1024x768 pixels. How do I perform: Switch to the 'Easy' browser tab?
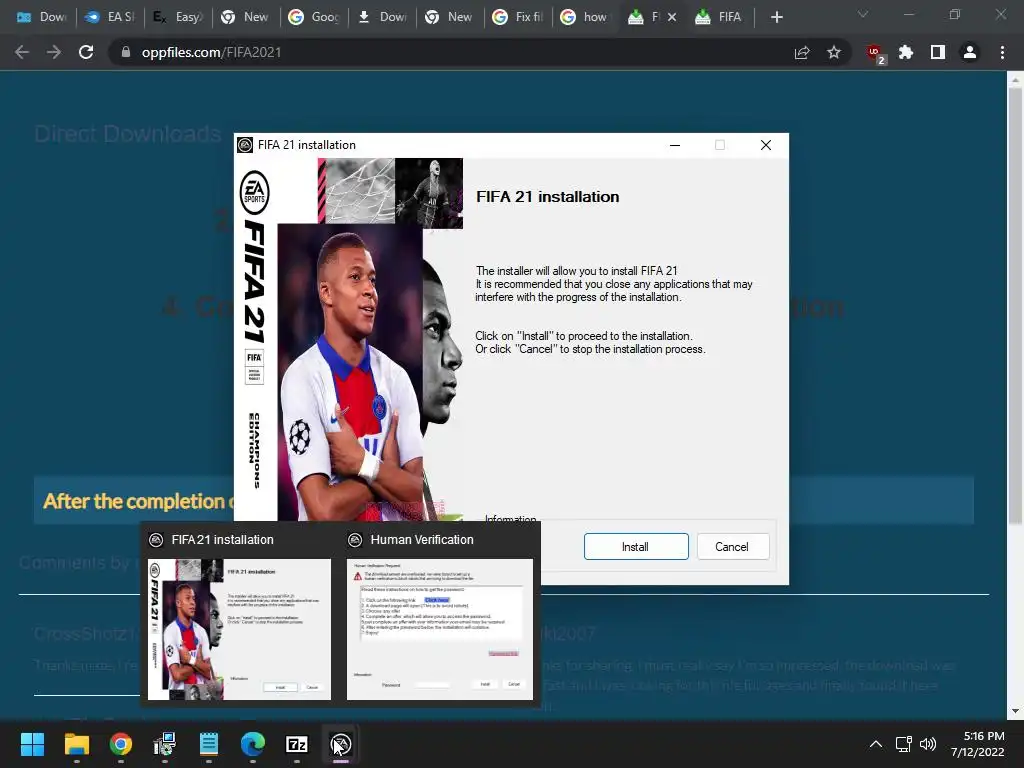coord(178,17)
